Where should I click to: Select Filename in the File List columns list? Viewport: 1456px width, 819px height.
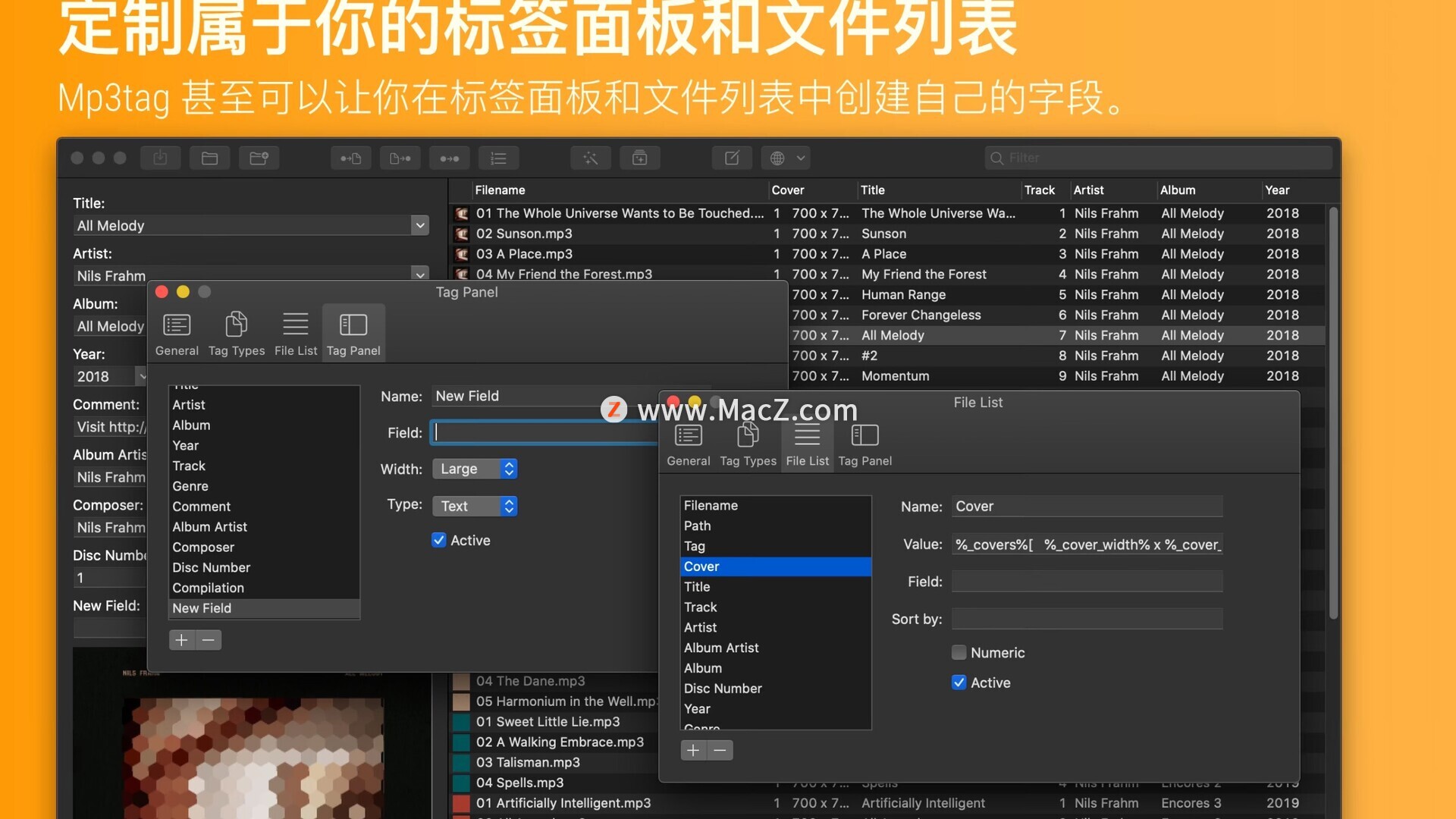click(x=776, y=505)
